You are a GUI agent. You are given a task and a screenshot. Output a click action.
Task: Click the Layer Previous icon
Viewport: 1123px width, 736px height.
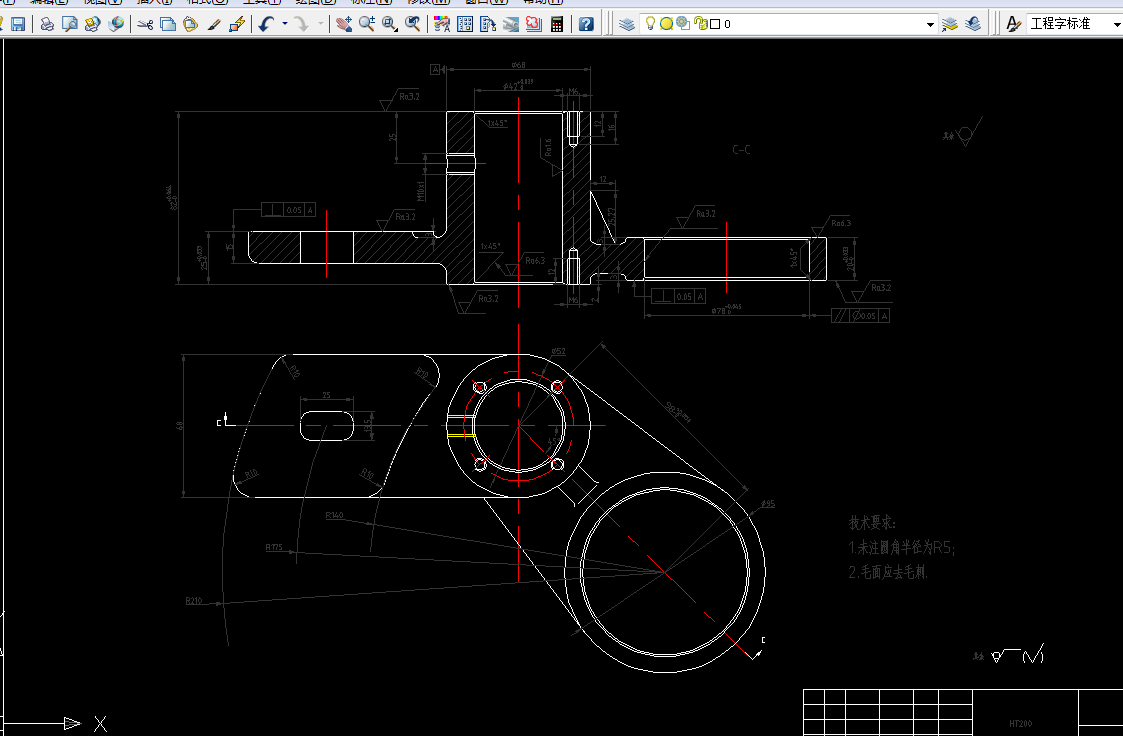point(973,24)
